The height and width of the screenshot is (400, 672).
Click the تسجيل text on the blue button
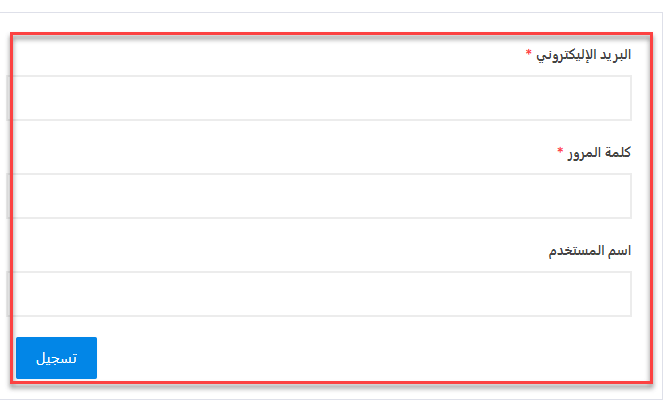click(56, 358)
